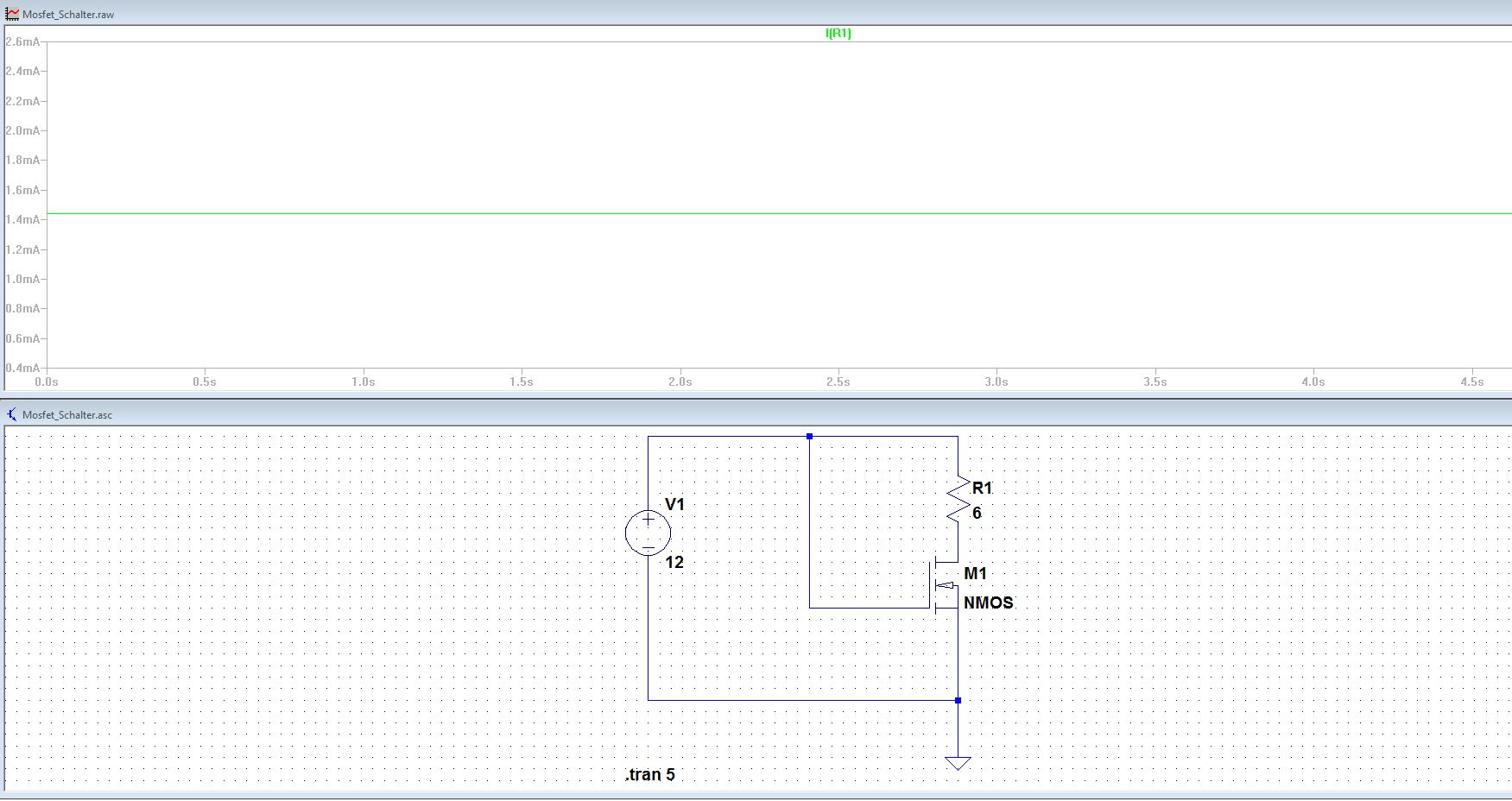Image resolution: width=1512 pixels, height=801 pixels.
Task: Click the 3.0s time axis label
Action: tap(996, 382)
